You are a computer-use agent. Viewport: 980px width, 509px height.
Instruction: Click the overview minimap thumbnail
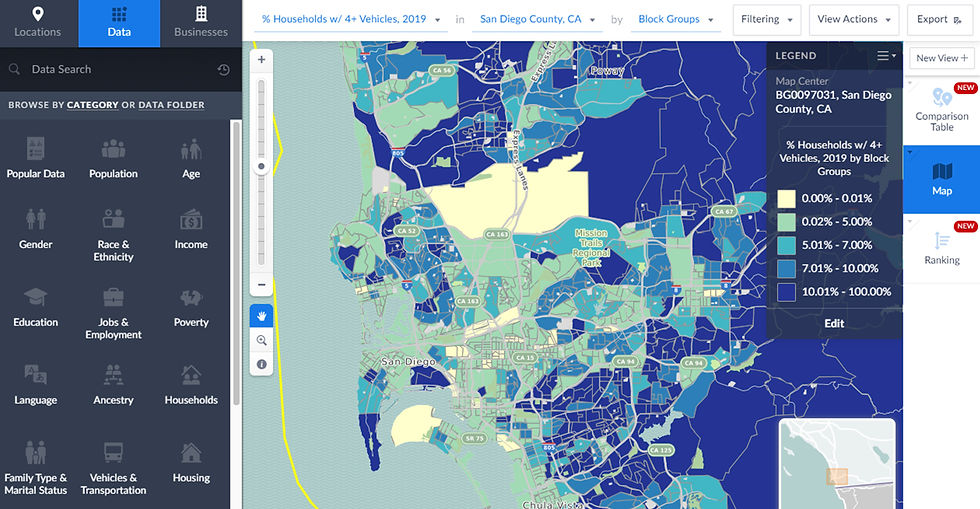click(837, 464)
